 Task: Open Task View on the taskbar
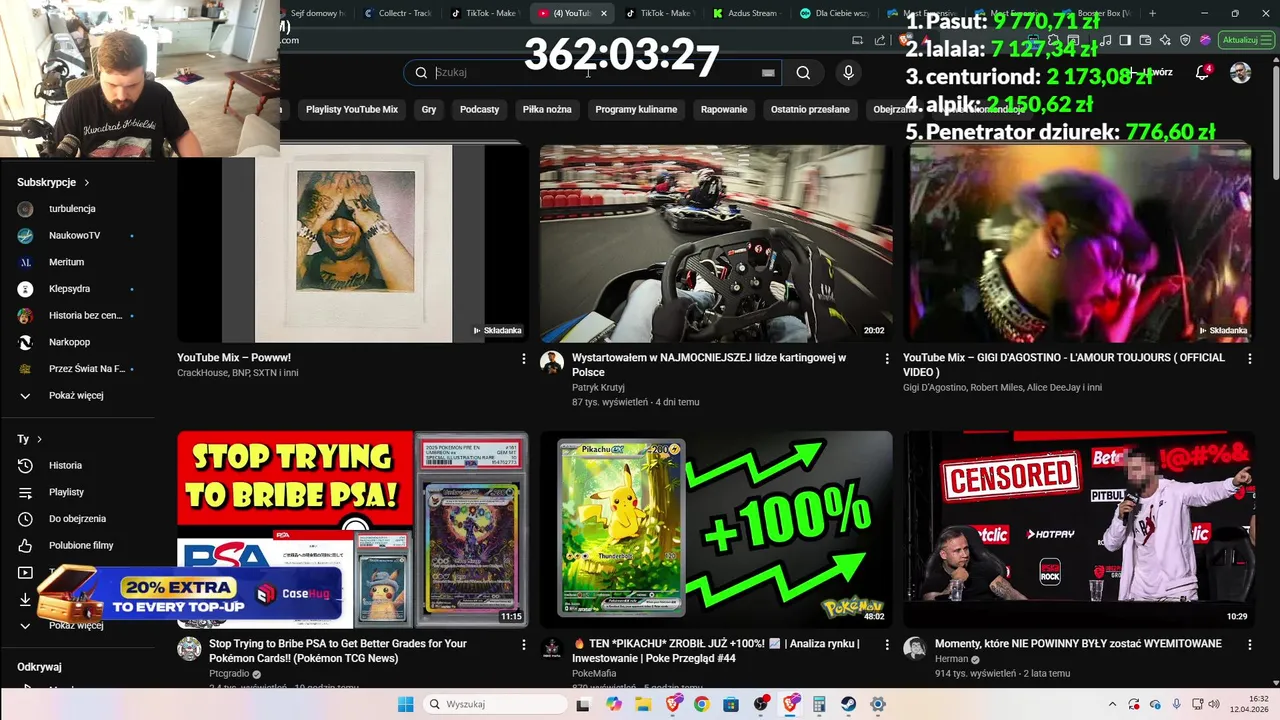point(583,704)
